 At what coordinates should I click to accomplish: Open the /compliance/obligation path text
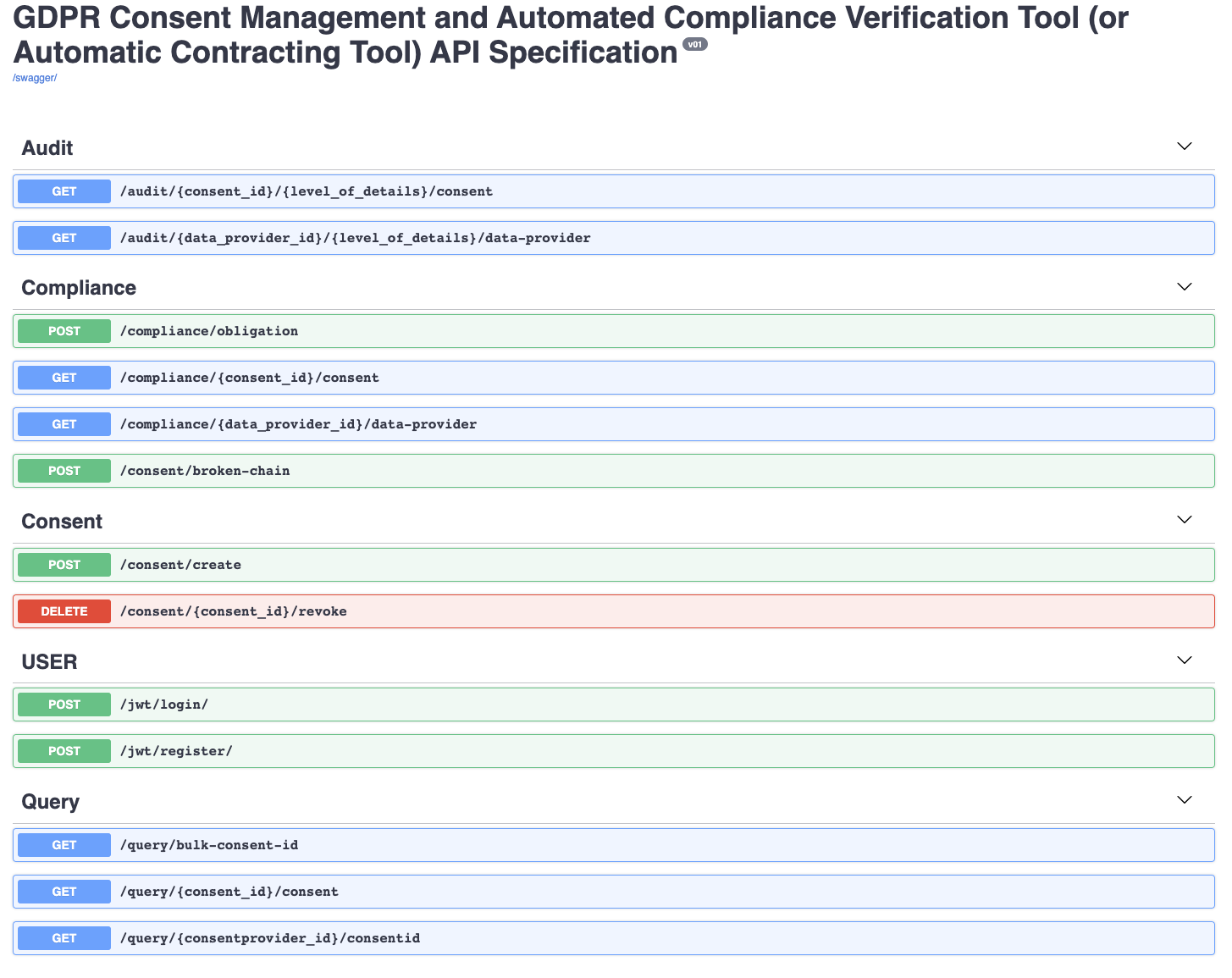(x=209, y=331)
